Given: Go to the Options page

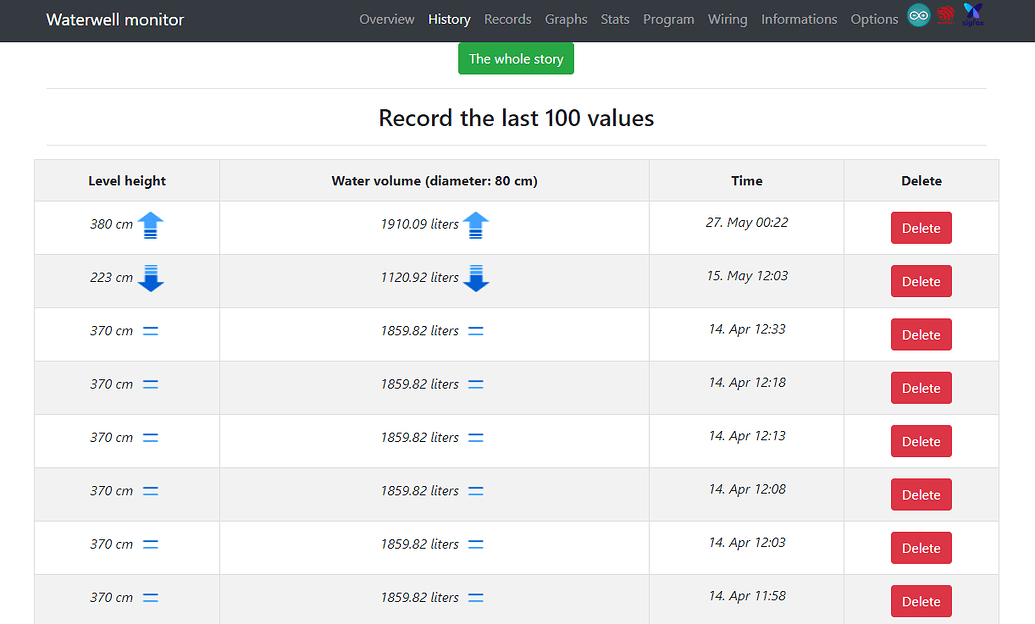Looking at the screenshot, I should tap(874, 19).
